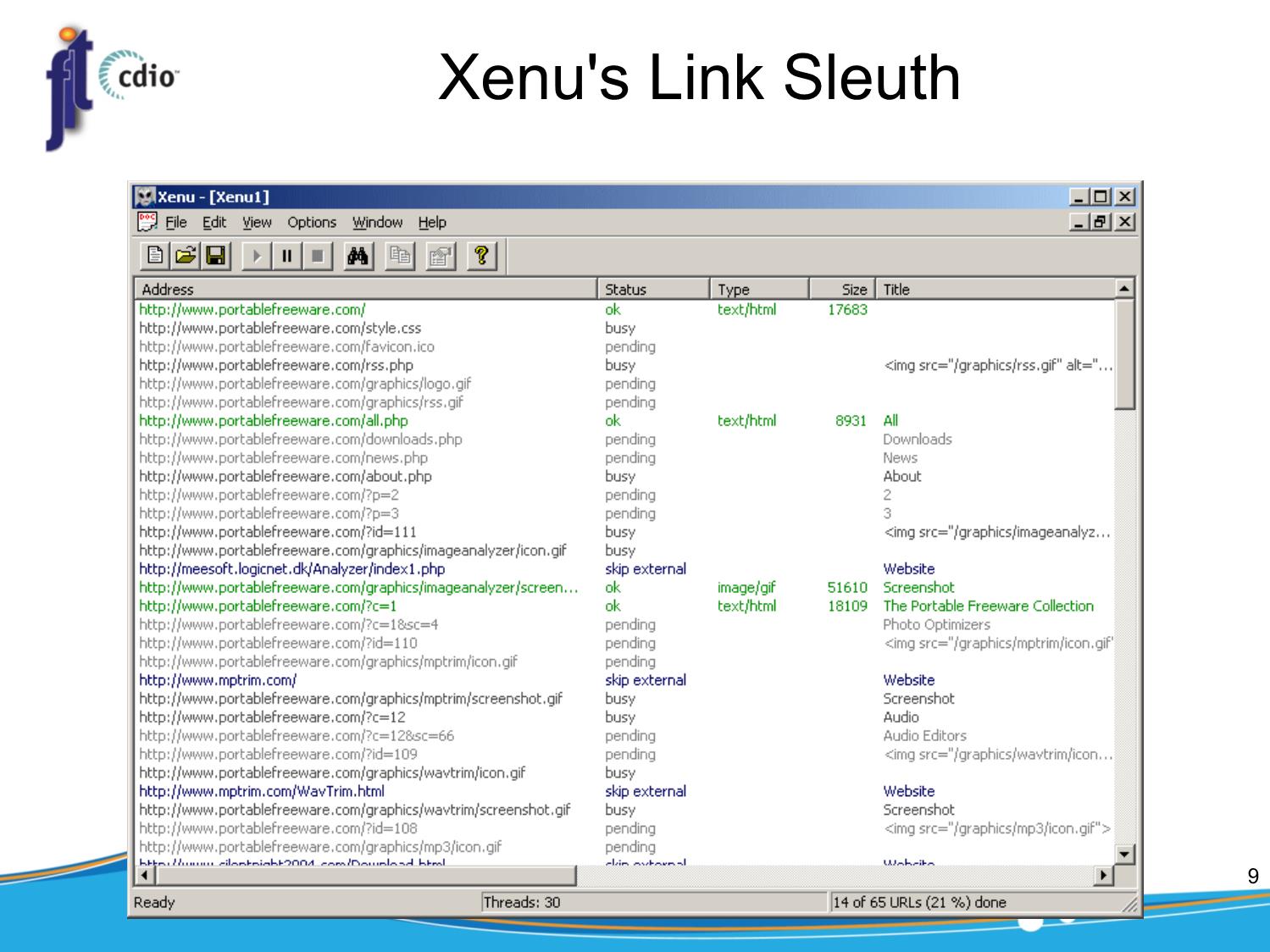Open the Edit menu
The height and width of the screenshot is (952, 1270).
214,223
